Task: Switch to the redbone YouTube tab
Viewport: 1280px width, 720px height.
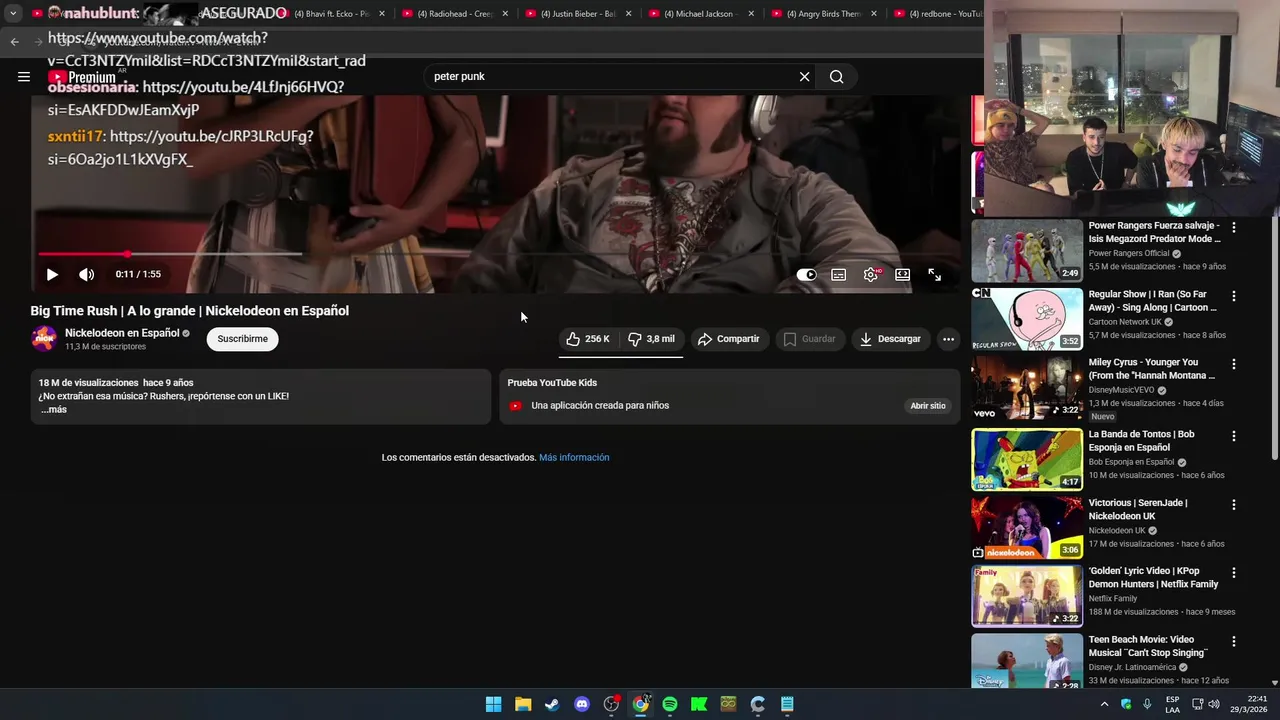Action: 937,14
